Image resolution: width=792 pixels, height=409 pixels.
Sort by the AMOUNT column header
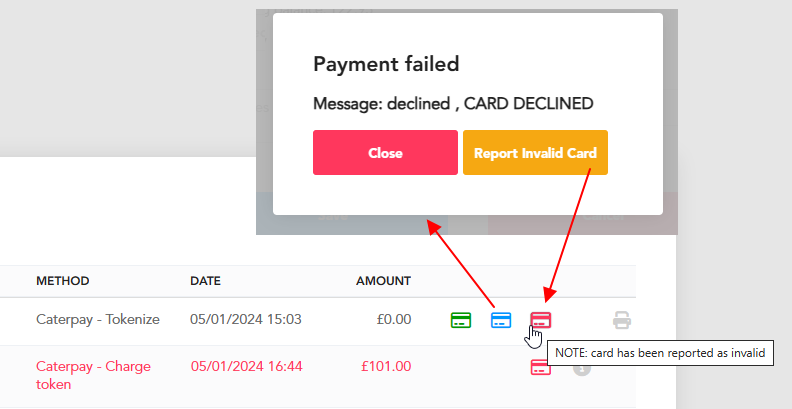click(x=383, y=281)
